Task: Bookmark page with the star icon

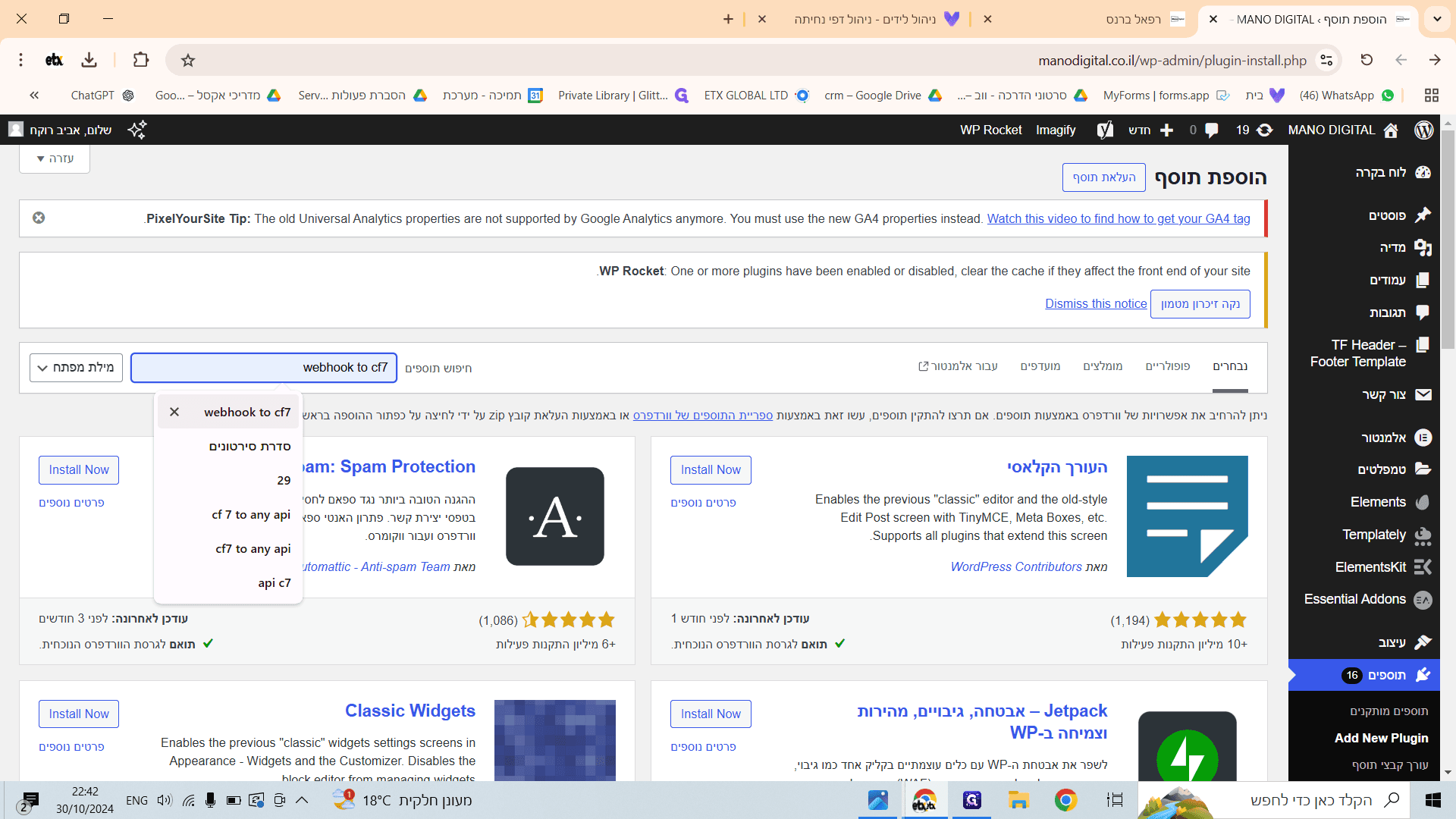Action: [188, 60]
